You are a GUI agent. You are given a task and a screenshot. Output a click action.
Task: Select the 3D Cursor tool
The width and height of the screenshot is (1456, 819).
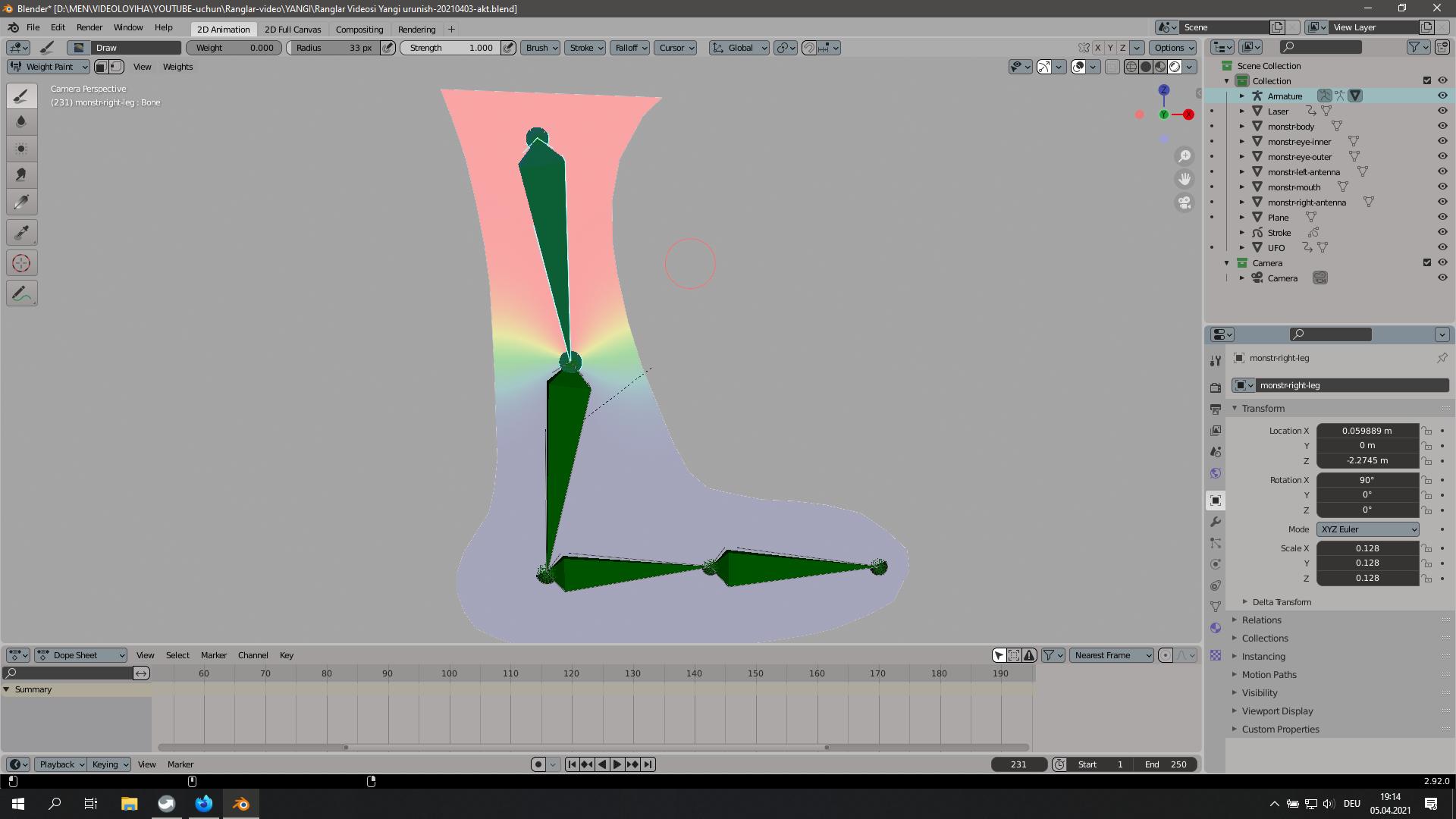point(21,263)
